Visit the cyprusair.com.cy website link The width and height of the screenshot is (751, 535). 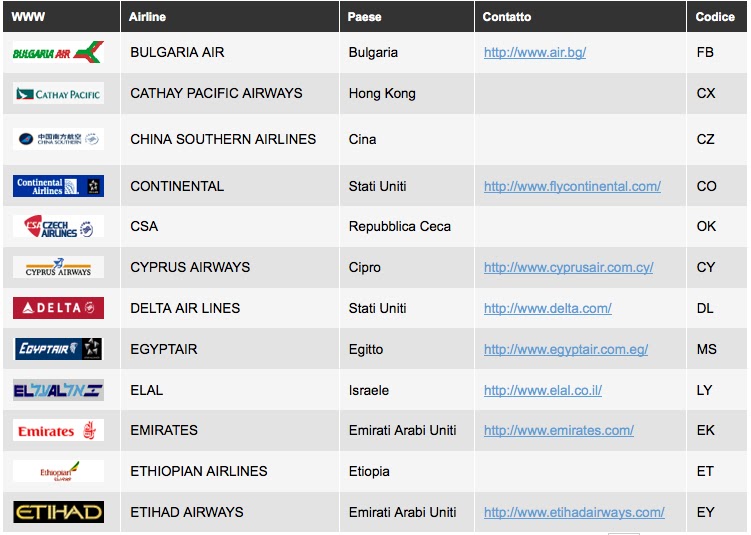tap(568, 267)
